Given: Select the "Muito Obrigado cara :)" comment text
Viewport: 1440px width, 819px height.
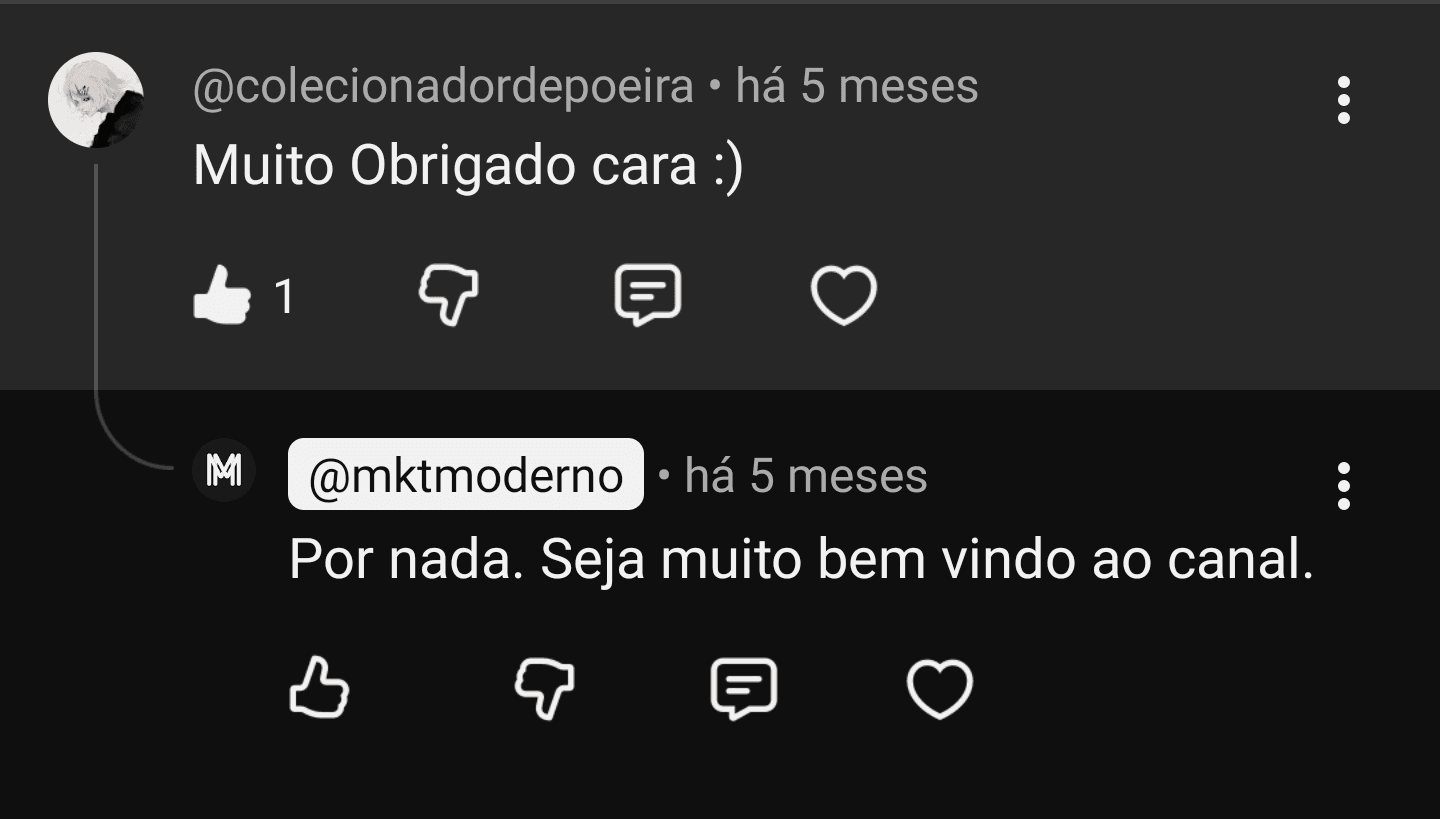Looking at the screenshot, I should [468, 165].
